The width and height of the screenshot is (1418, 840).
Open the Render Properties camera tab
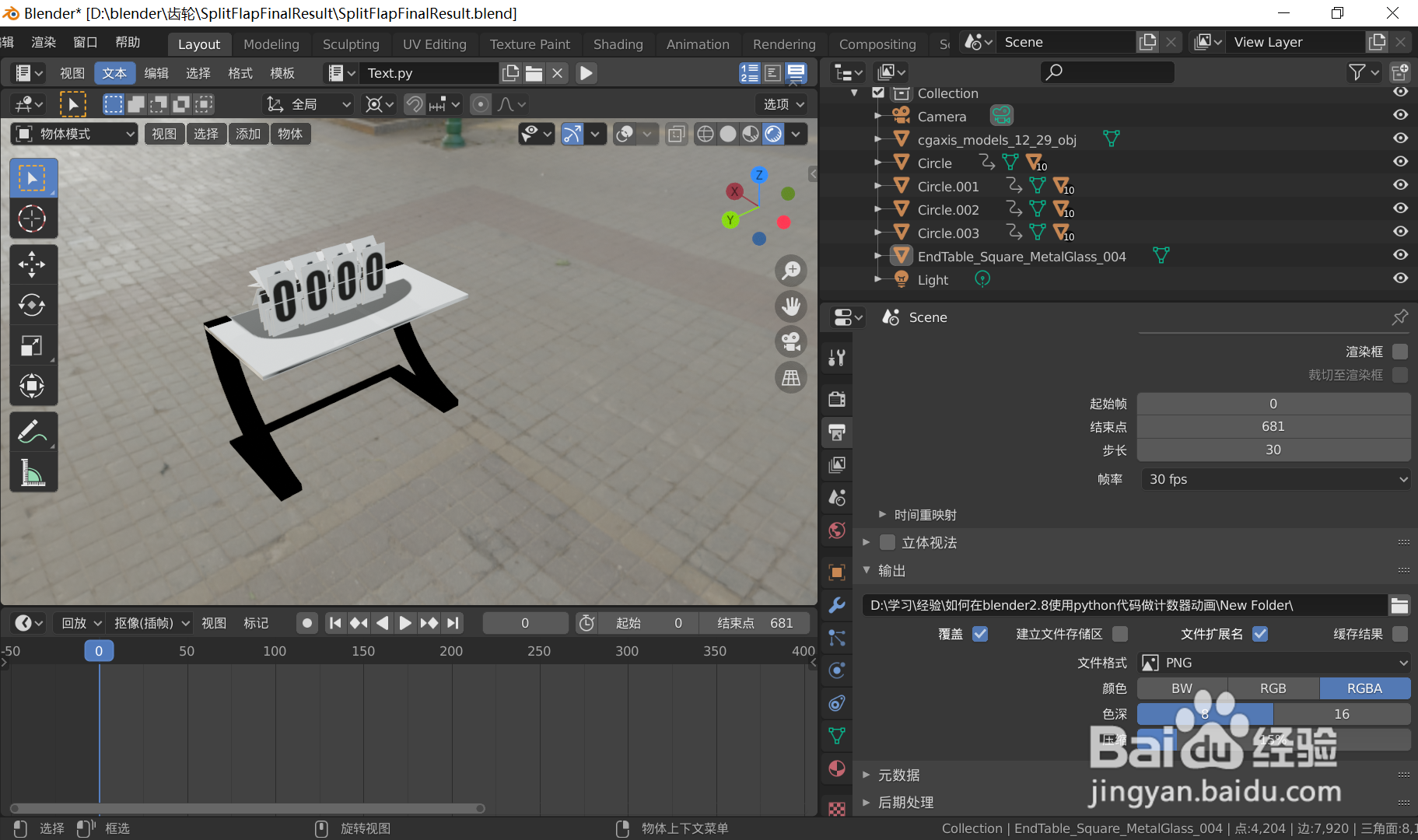(836, 398)
